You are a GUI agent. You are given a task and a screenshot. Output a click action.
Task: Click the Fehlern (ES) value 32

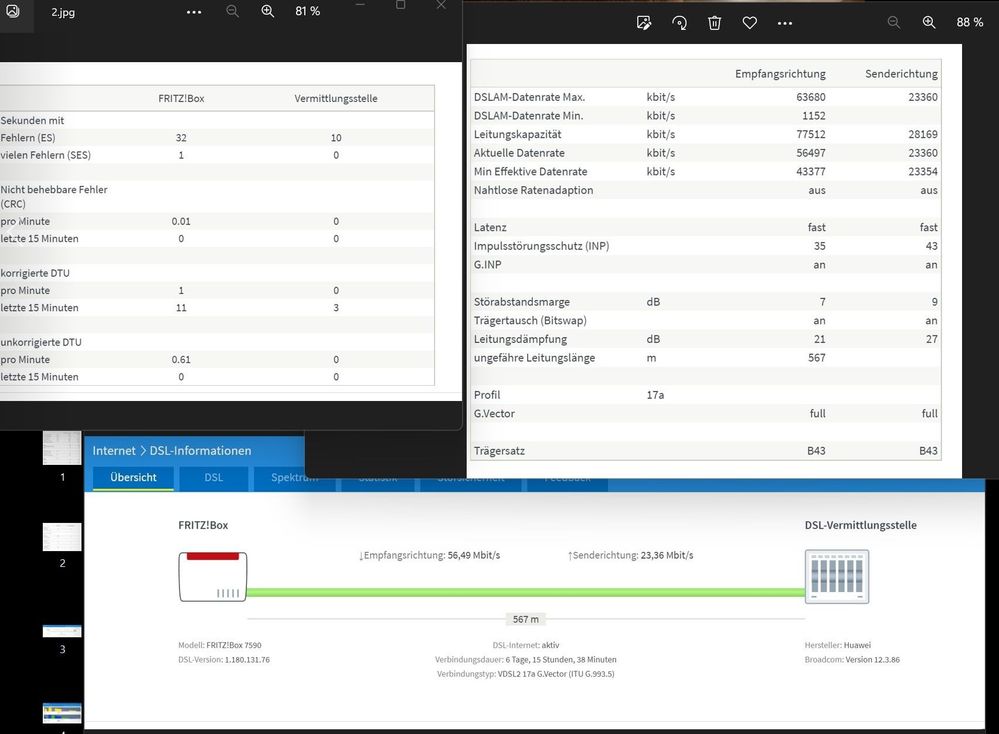pyautogui.click(x=181, y=138)
